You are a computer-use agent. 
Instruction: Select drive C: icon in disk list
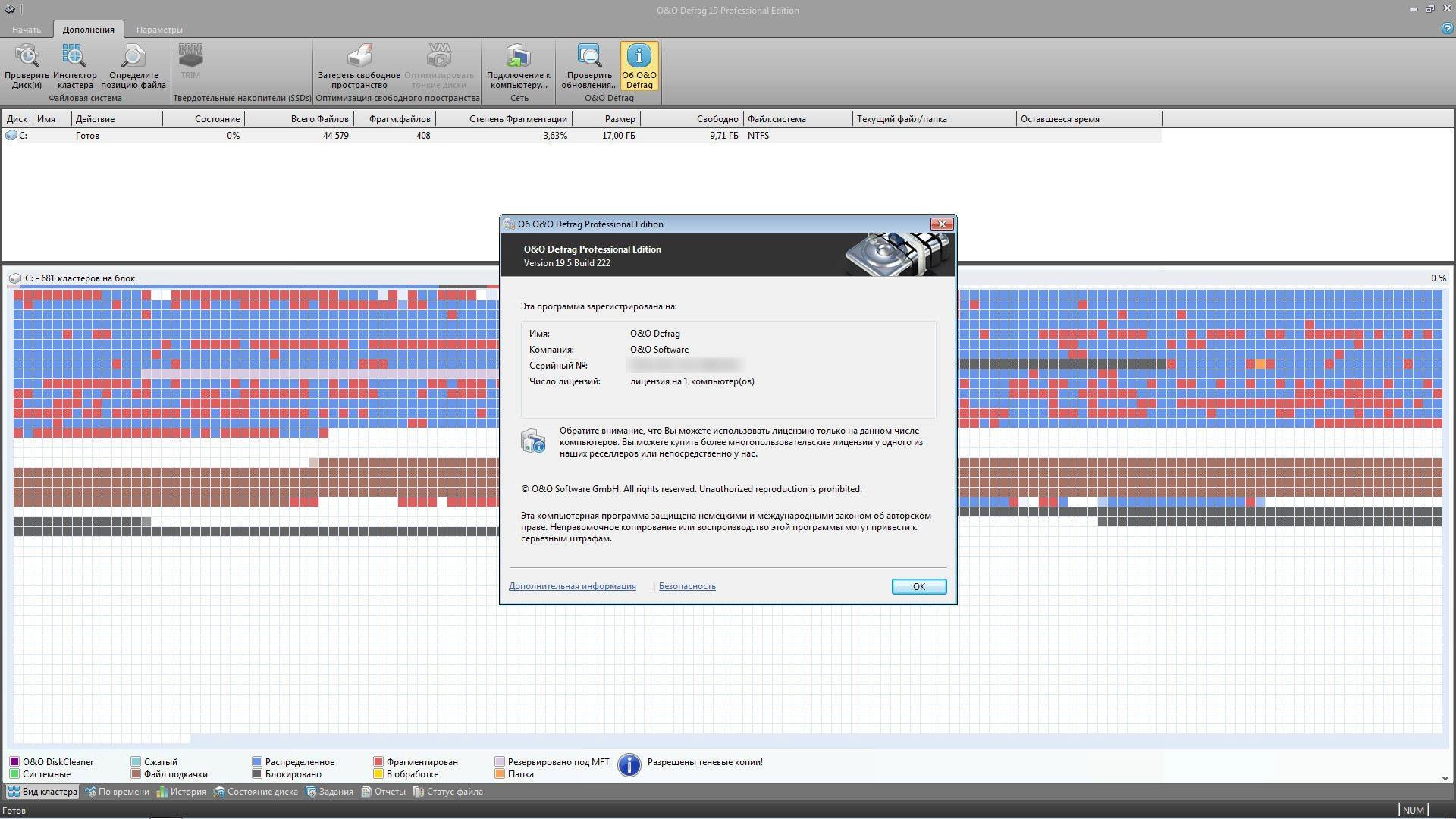click(11, 135)
